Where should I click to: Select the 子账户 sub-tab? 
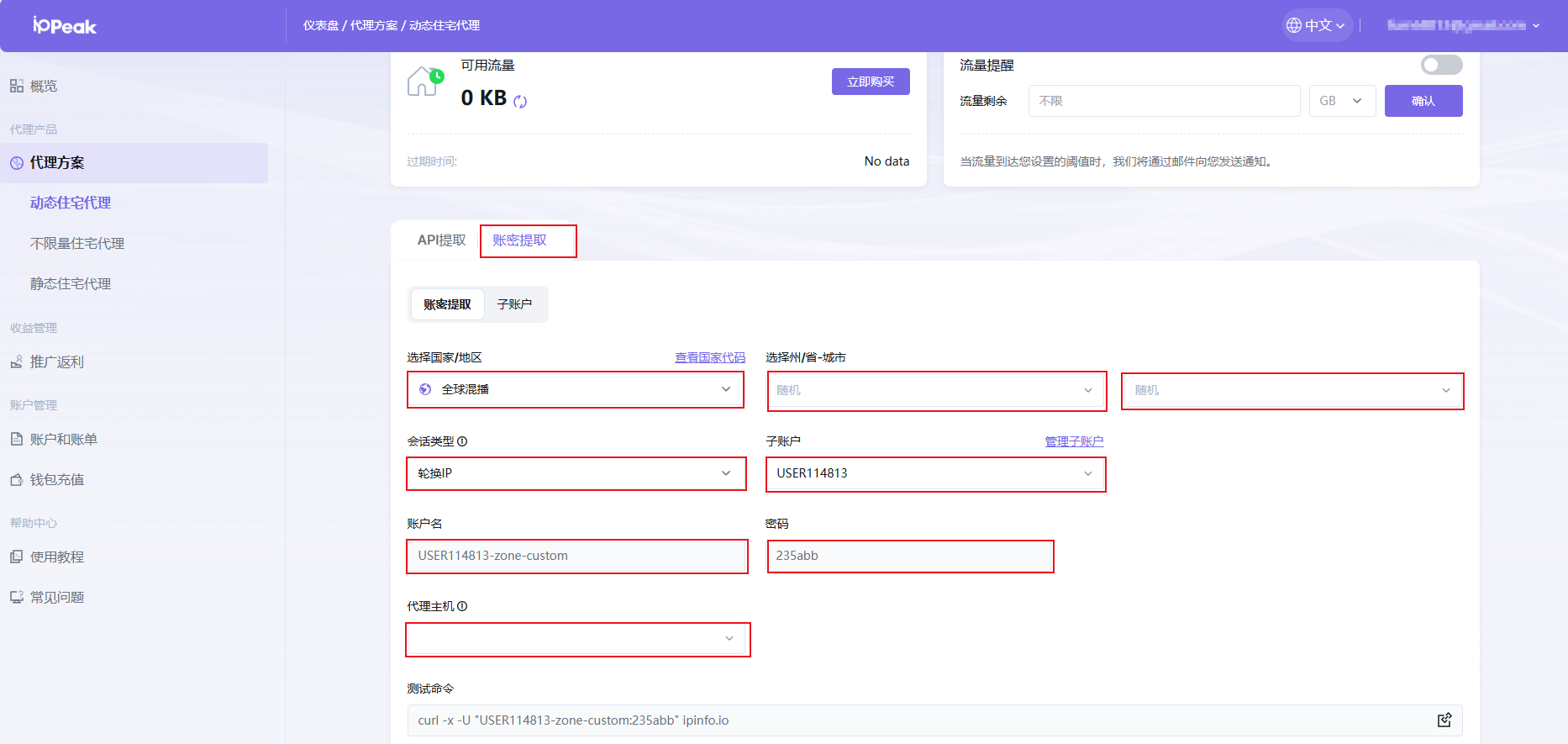click(x=514, y=304)
